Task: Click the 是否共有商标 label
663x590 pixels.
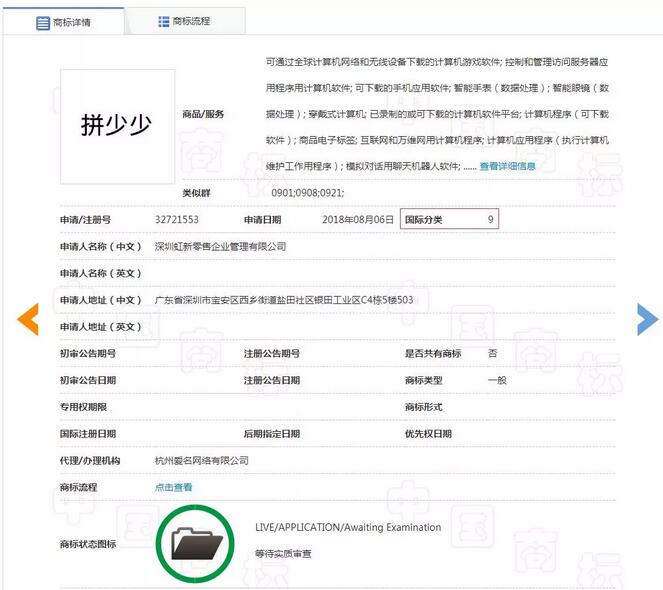Action: [x=433, y=354]
